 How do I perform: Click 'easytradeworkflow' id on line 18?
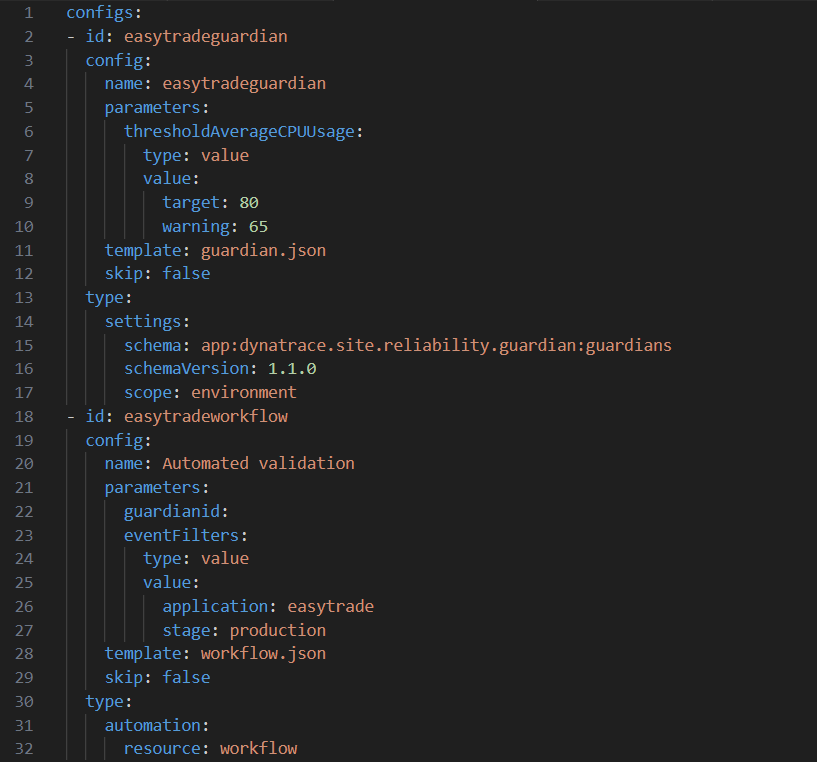205,416
